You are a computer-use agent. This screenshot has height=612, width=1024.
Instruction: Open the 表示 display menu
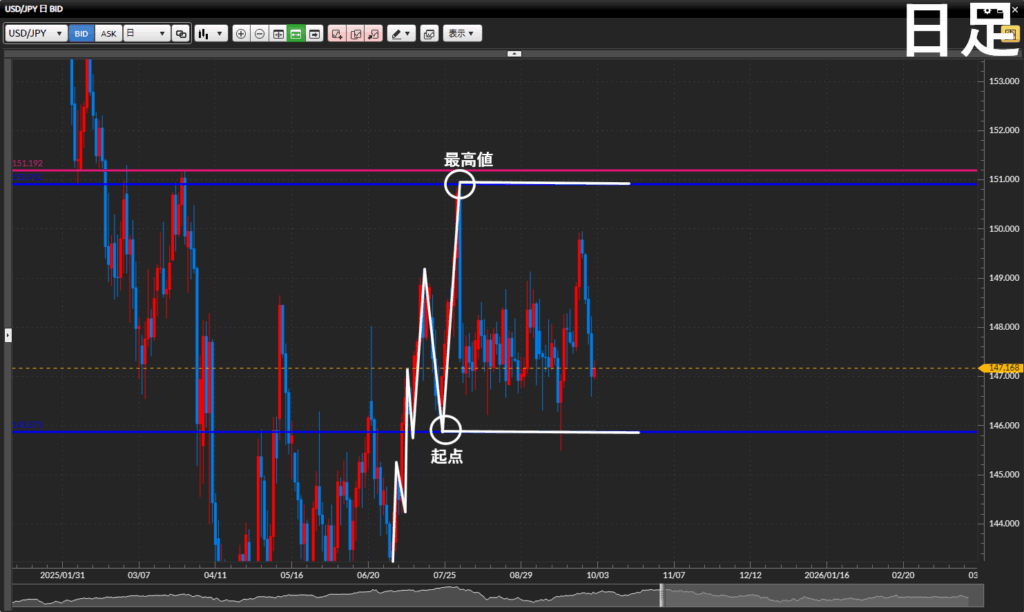click(x=462, y=33)
